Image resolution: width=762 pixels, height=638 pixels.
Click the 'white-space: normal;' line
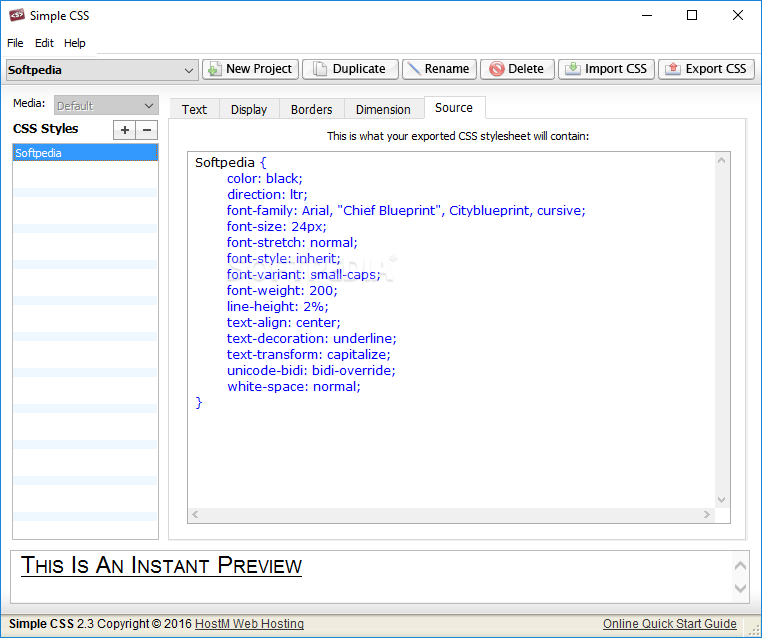coord(294,387)
